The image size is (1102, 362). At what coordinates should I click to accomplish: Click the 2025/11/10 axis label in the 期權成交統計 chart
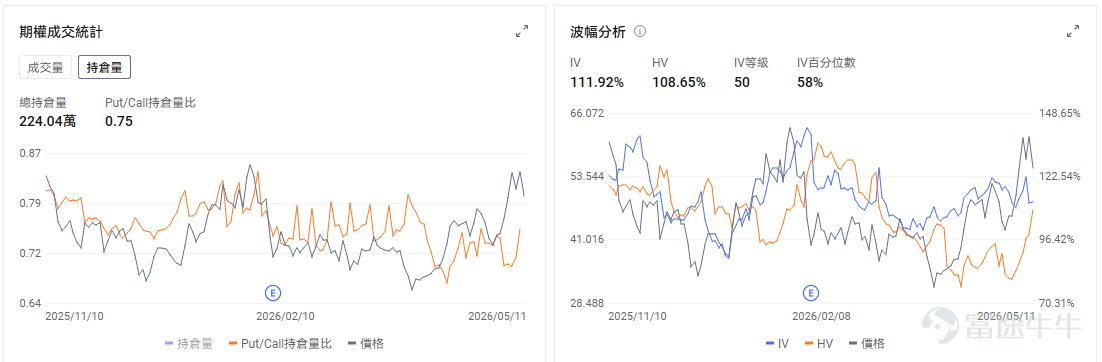[74, 316]
